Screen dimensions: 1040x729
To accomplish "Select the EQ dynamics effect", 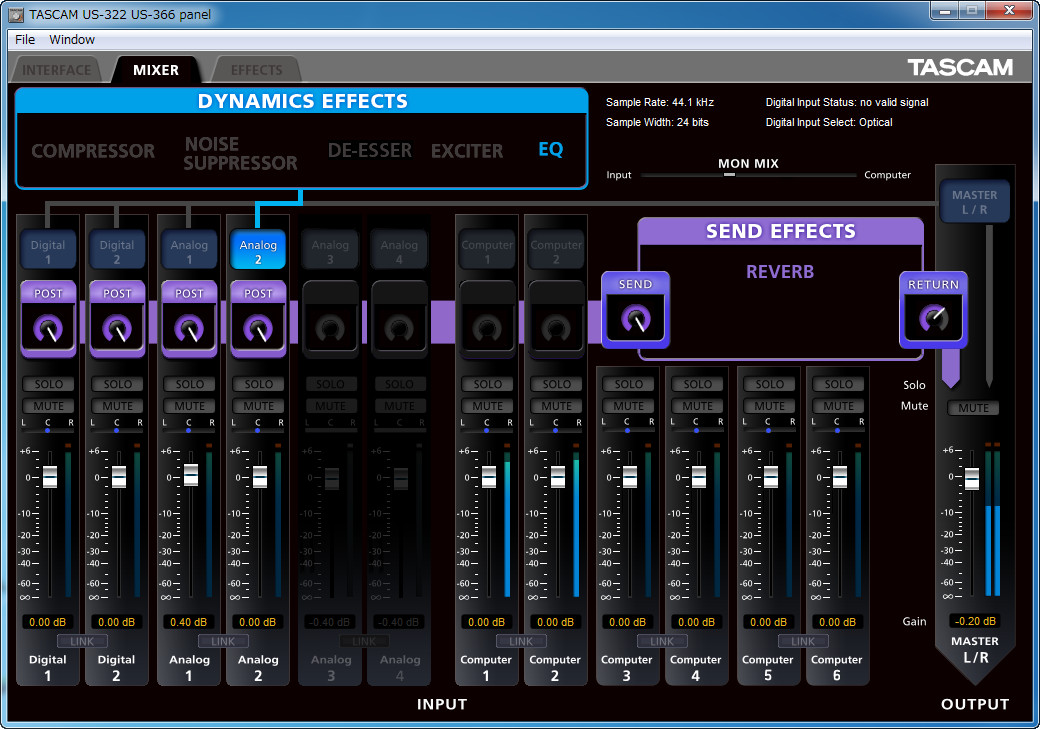I will (x=551, y=149).
